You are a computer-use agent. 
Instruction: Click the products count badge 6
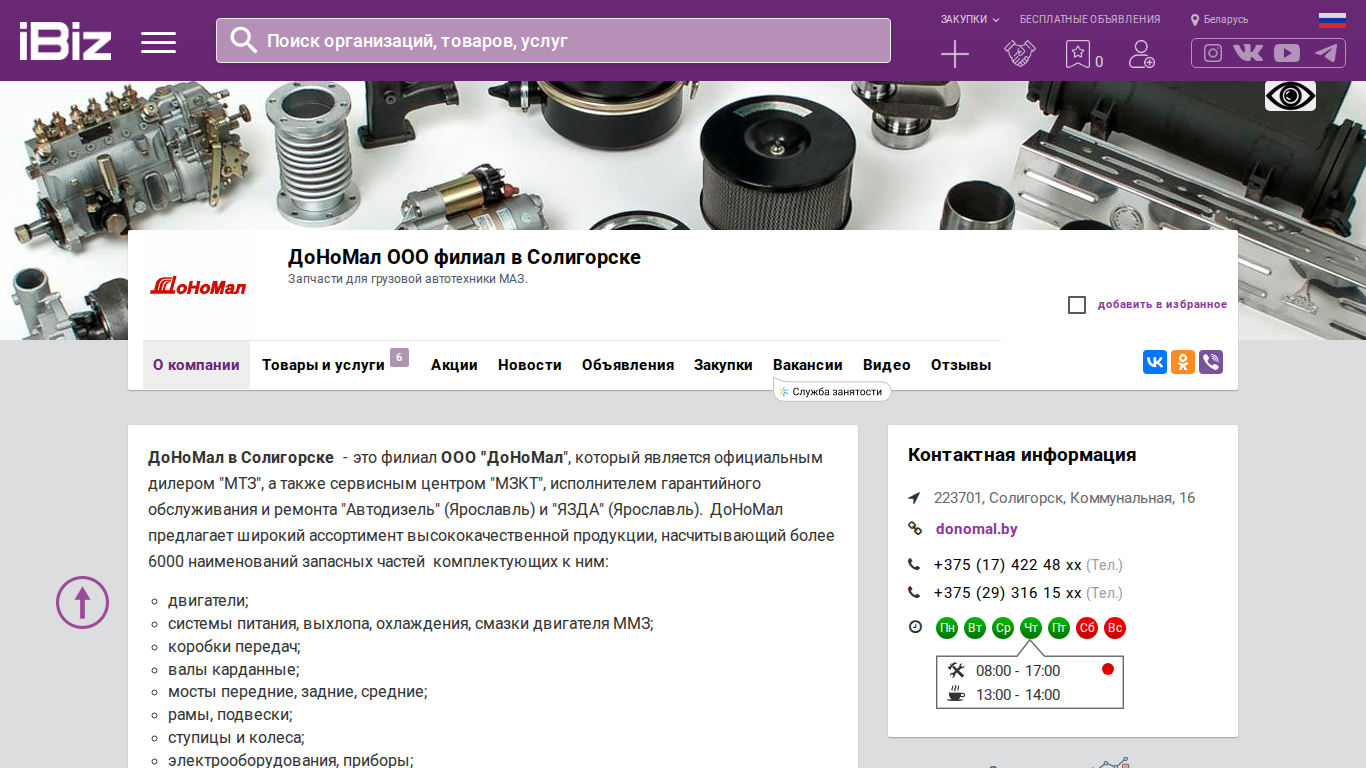pos(399,357)
